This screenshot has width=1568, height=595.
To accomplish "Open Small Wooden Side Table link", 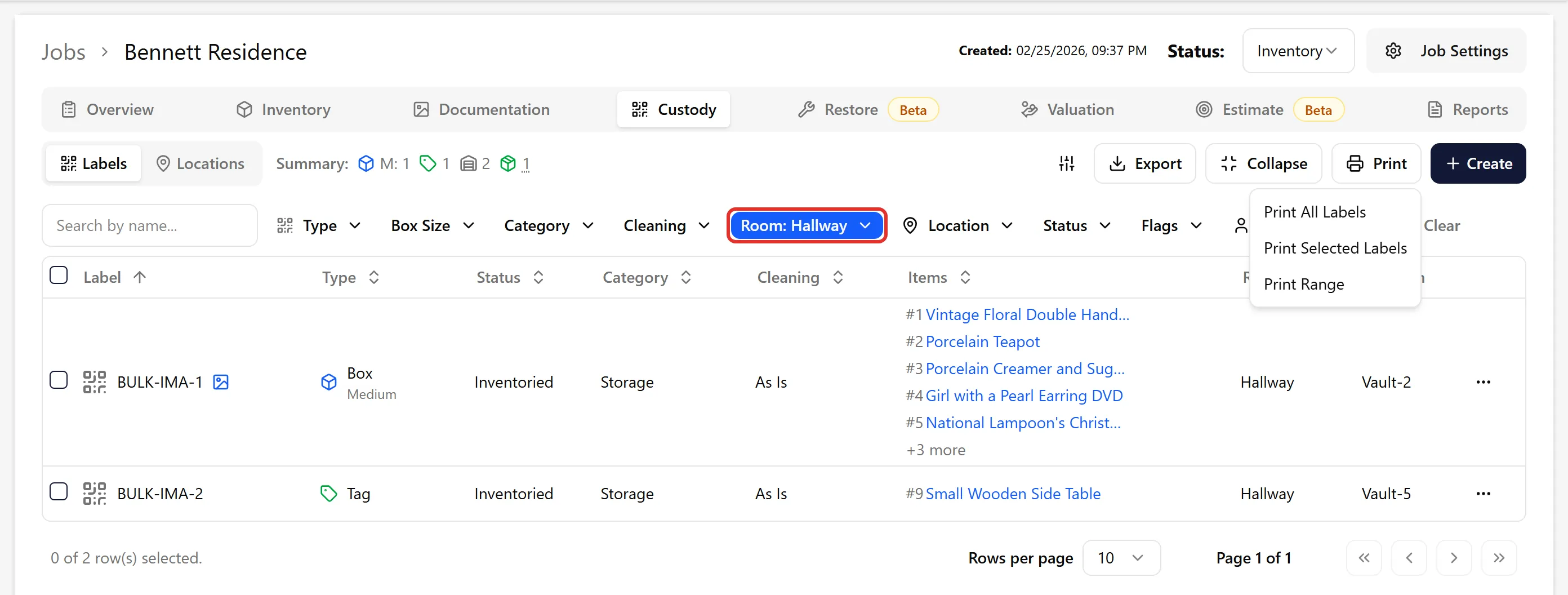I will 1012,493.
